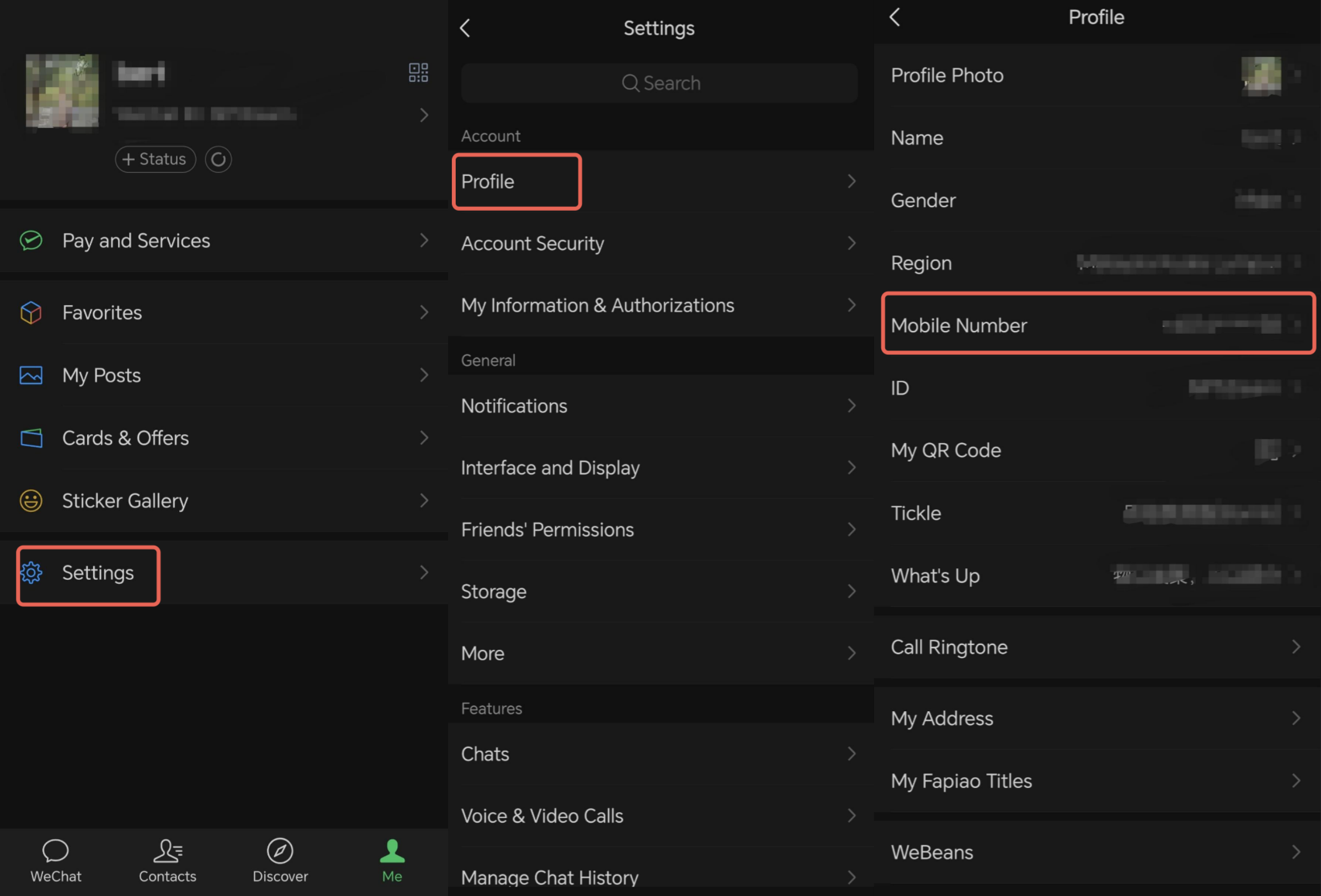Screen dimensions: 1321x896
Task: Expand the profile header chevron on Me page
Action: tap(424, 115)
